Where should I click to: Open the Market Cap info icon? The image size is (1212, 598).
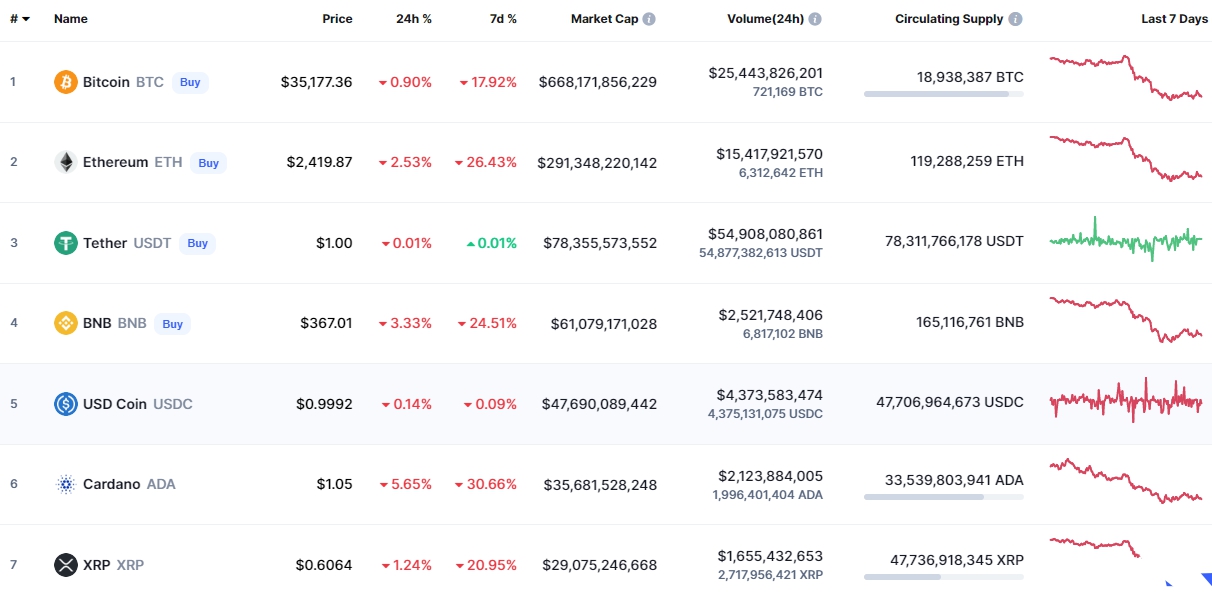(x=649, y=19)
